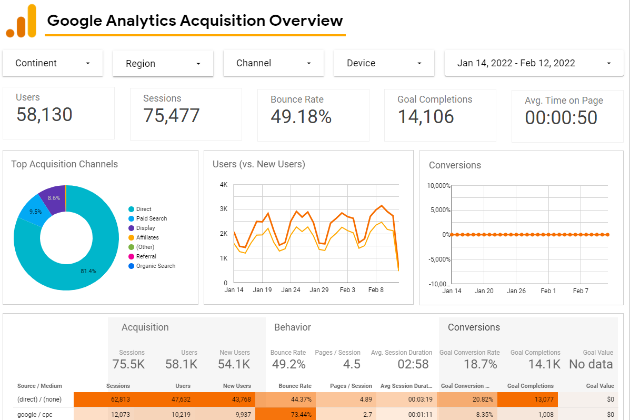Open the Jan 14 - Feb 12 date range picker
Viewport: 630px width, 420px height.
pyautogui.click(x=534, y=63)
